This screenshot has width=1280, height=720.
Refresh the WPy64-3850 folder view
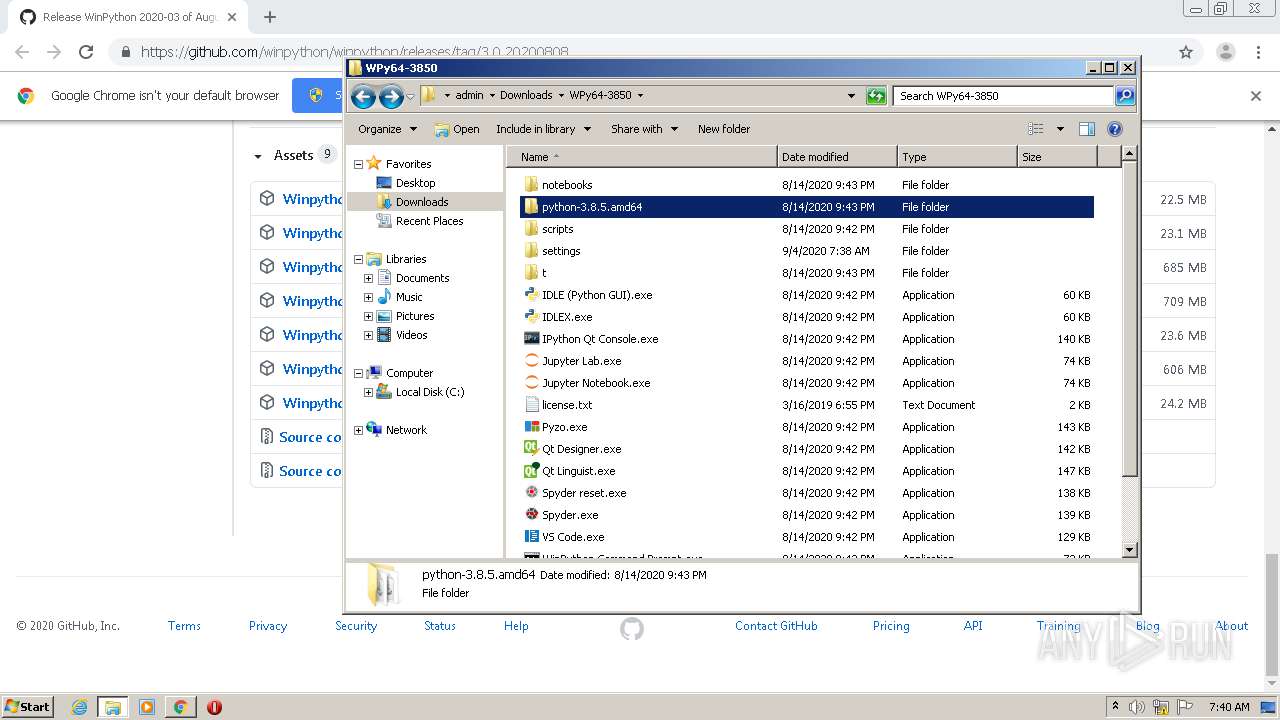(876, 96)
